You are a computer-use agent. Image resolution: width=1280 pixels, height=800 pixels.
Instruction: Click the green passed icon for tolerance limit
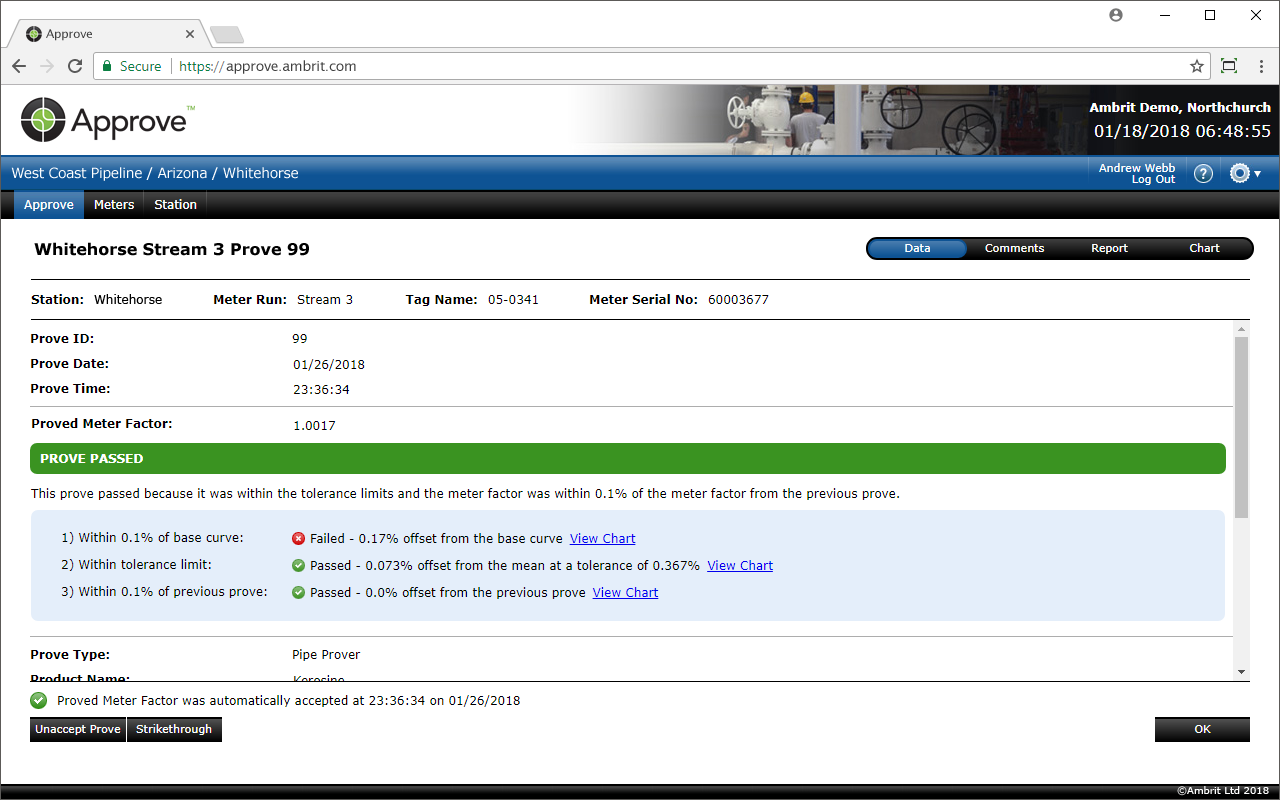298,565
